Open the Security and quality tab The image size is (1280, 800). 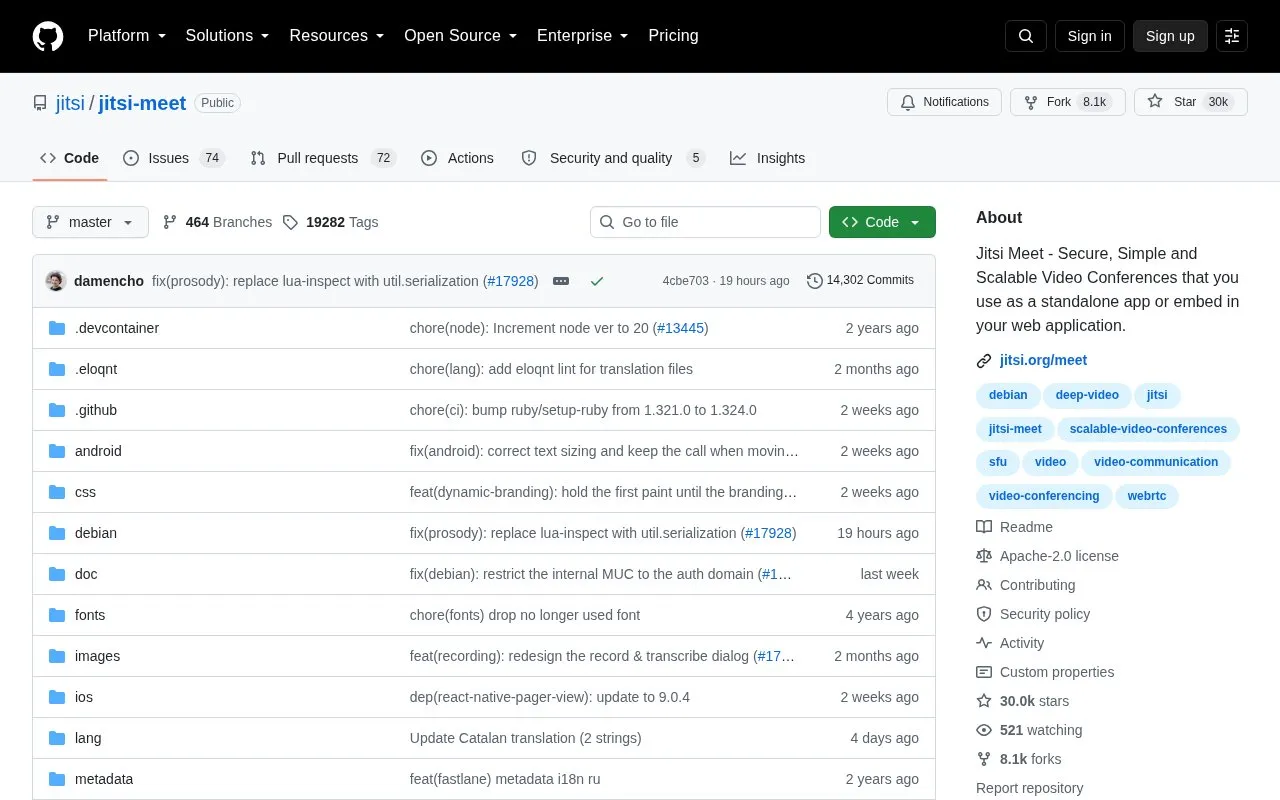click(612, 158)
